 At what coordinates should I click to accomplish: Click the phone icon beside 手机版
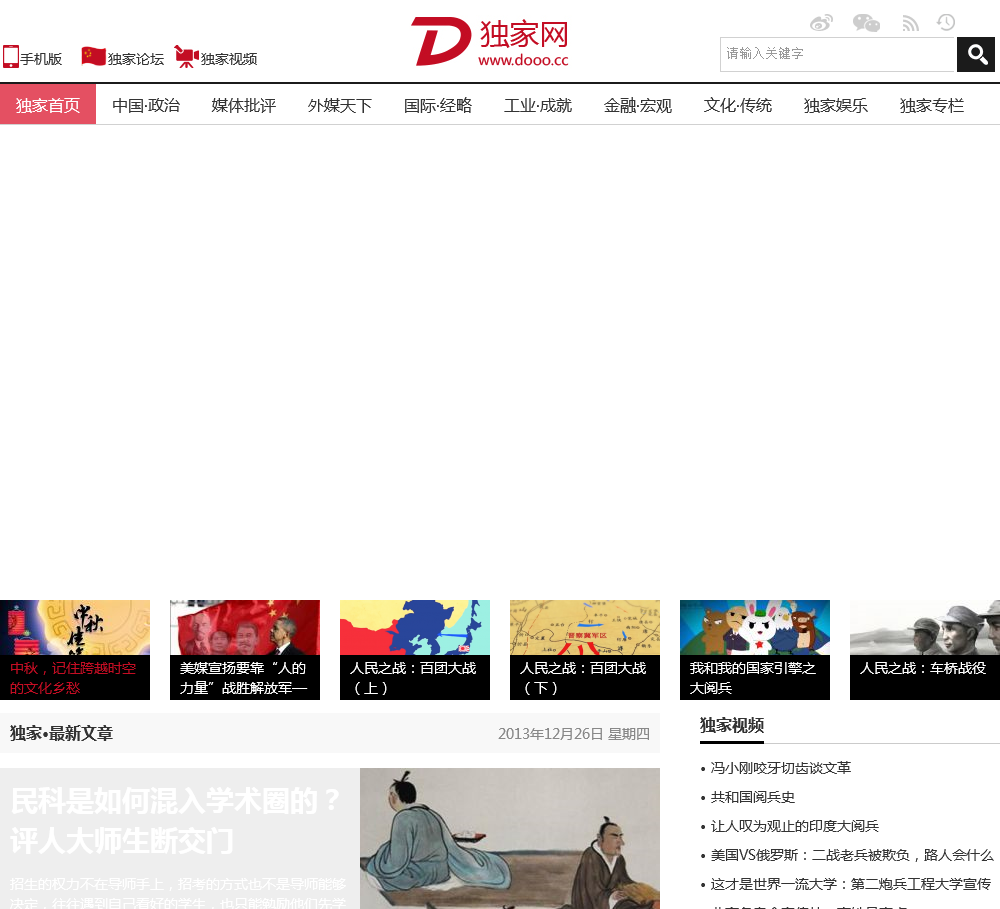pos(11,56)
